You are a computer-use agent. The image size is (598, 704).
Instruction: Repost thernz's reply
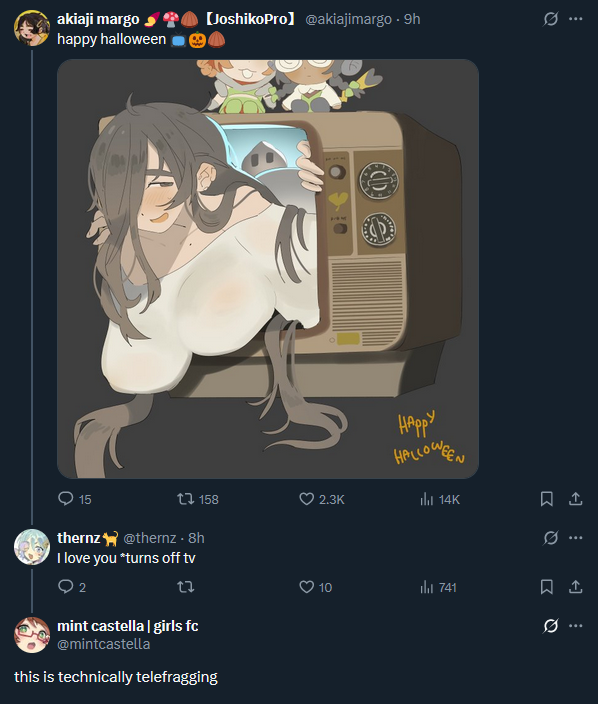(185, 586)
